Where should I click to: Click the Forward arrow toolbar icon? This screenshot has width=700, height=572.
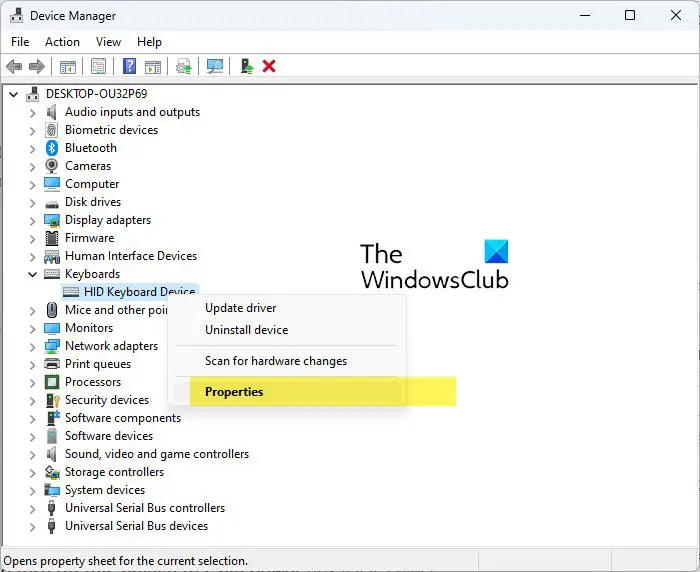pyautogui.click(x=37, y=67)
